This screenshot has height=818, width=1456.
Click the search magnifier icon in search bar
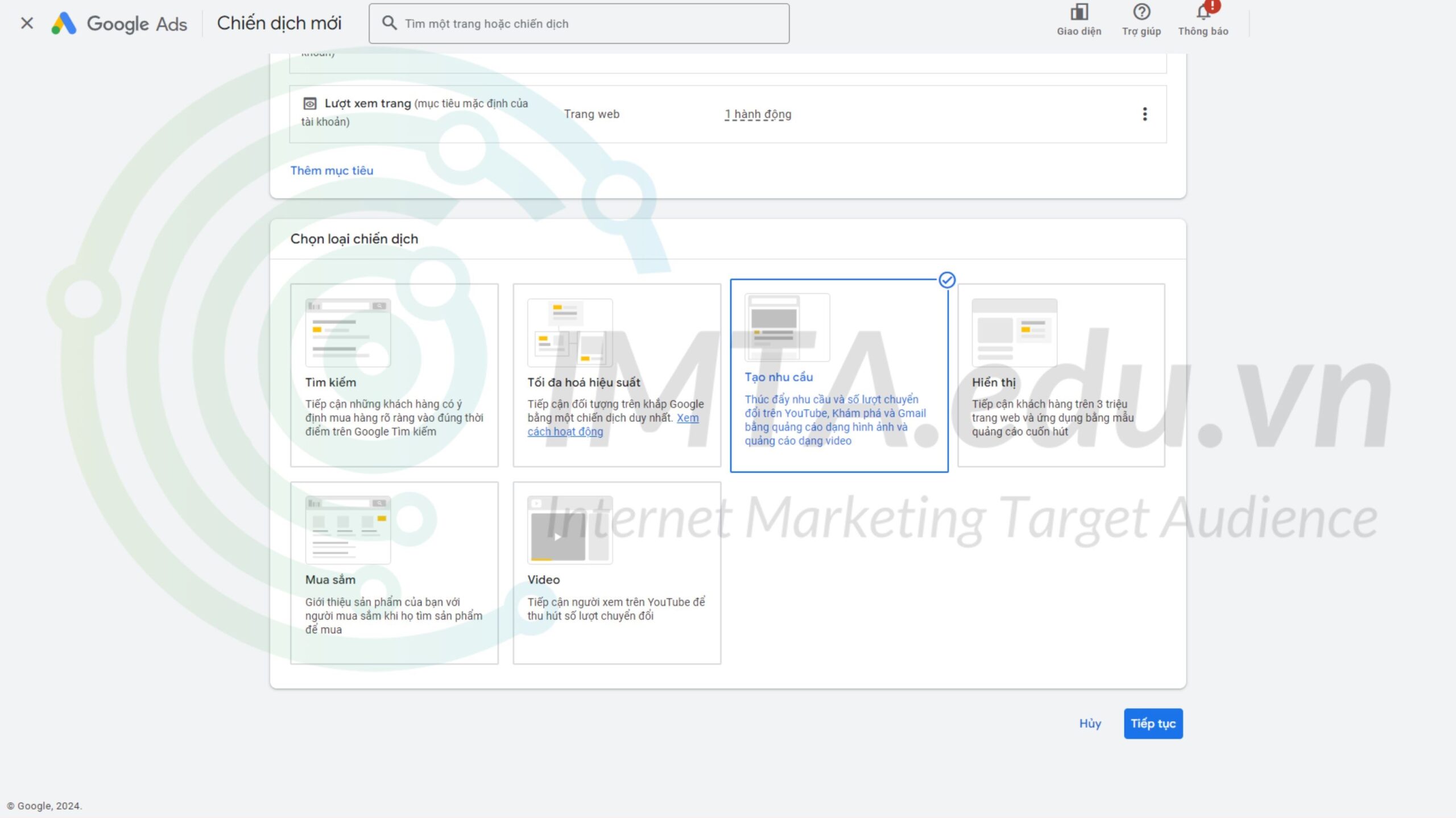pyautogui.click(x=389, y=23)
